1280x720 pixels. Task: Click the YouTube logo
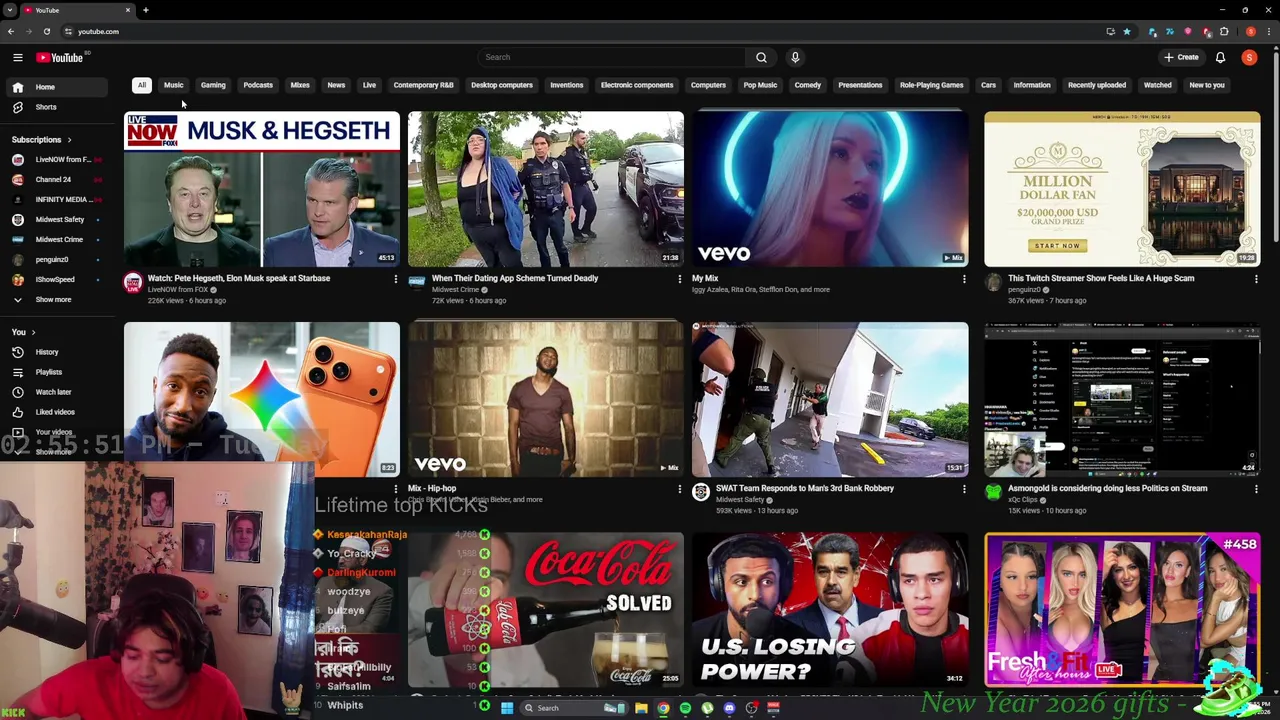coord(60,57)
